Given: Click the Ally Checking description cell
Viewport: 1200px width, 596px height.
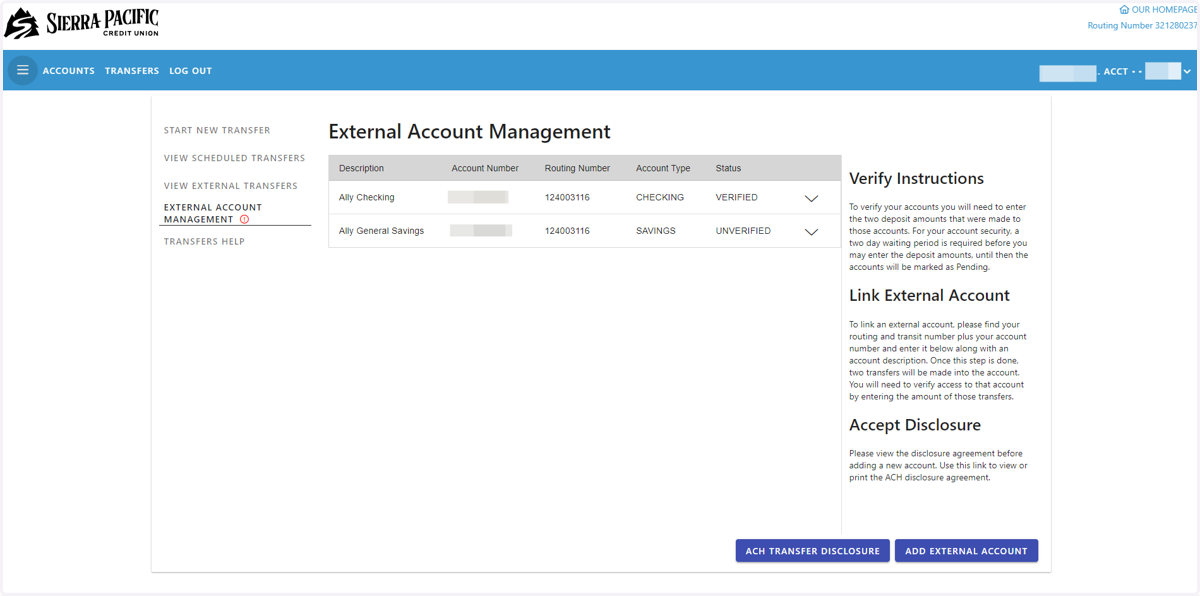Looking at the screenshot, I should point(367,198).
